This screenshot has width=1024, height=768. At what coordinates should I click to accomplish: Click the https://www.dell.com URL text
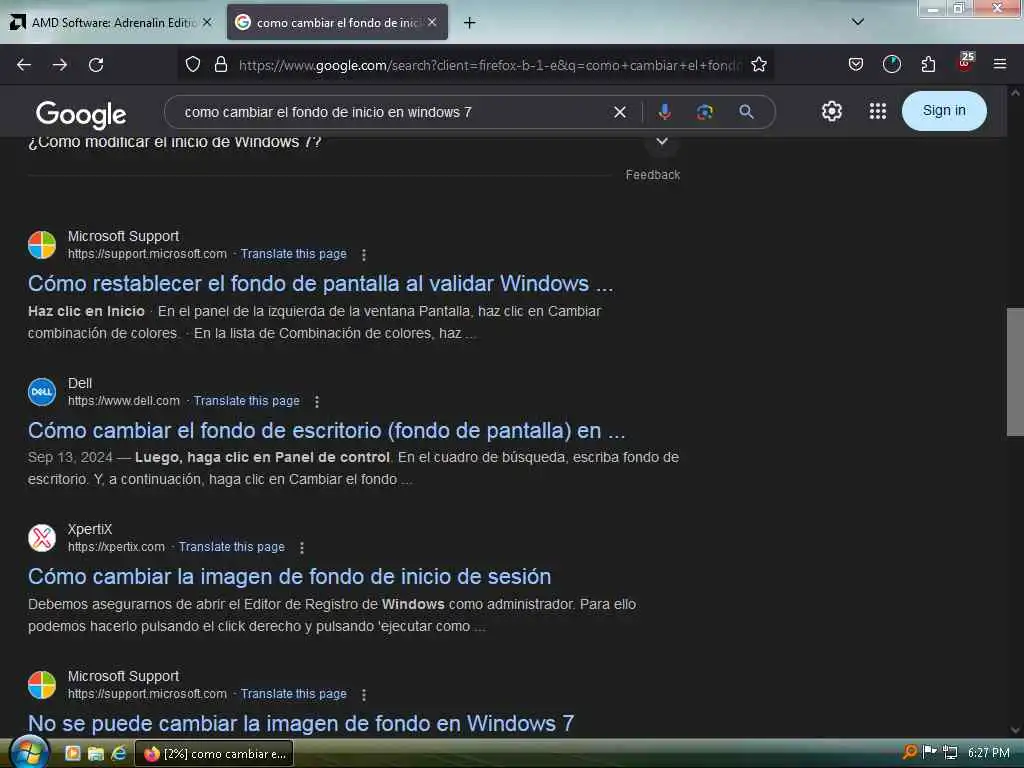tap(124, 401)
